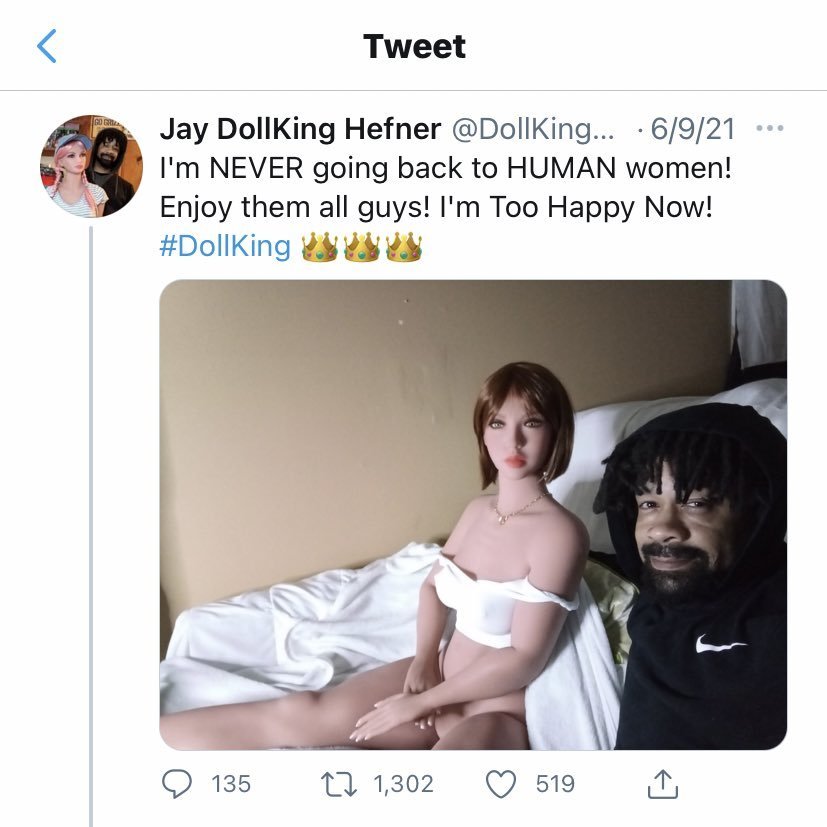
Task: Tap the back arrow
Action: tap(47, 46)
